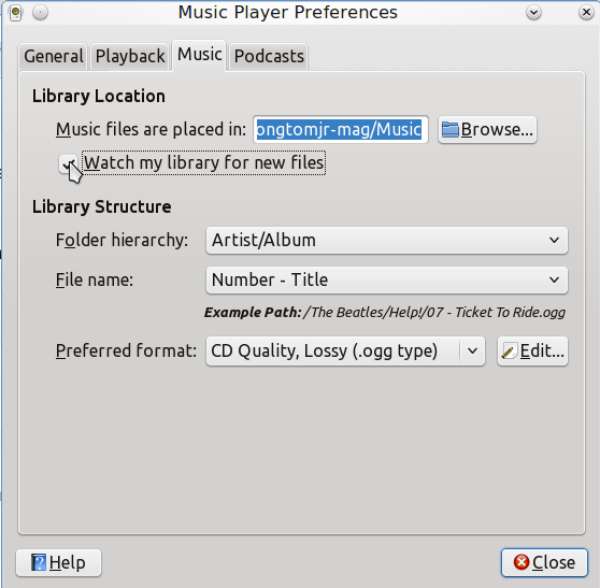Click the pencil icon on Edit button
600x588 pixels.
point(509,351)
